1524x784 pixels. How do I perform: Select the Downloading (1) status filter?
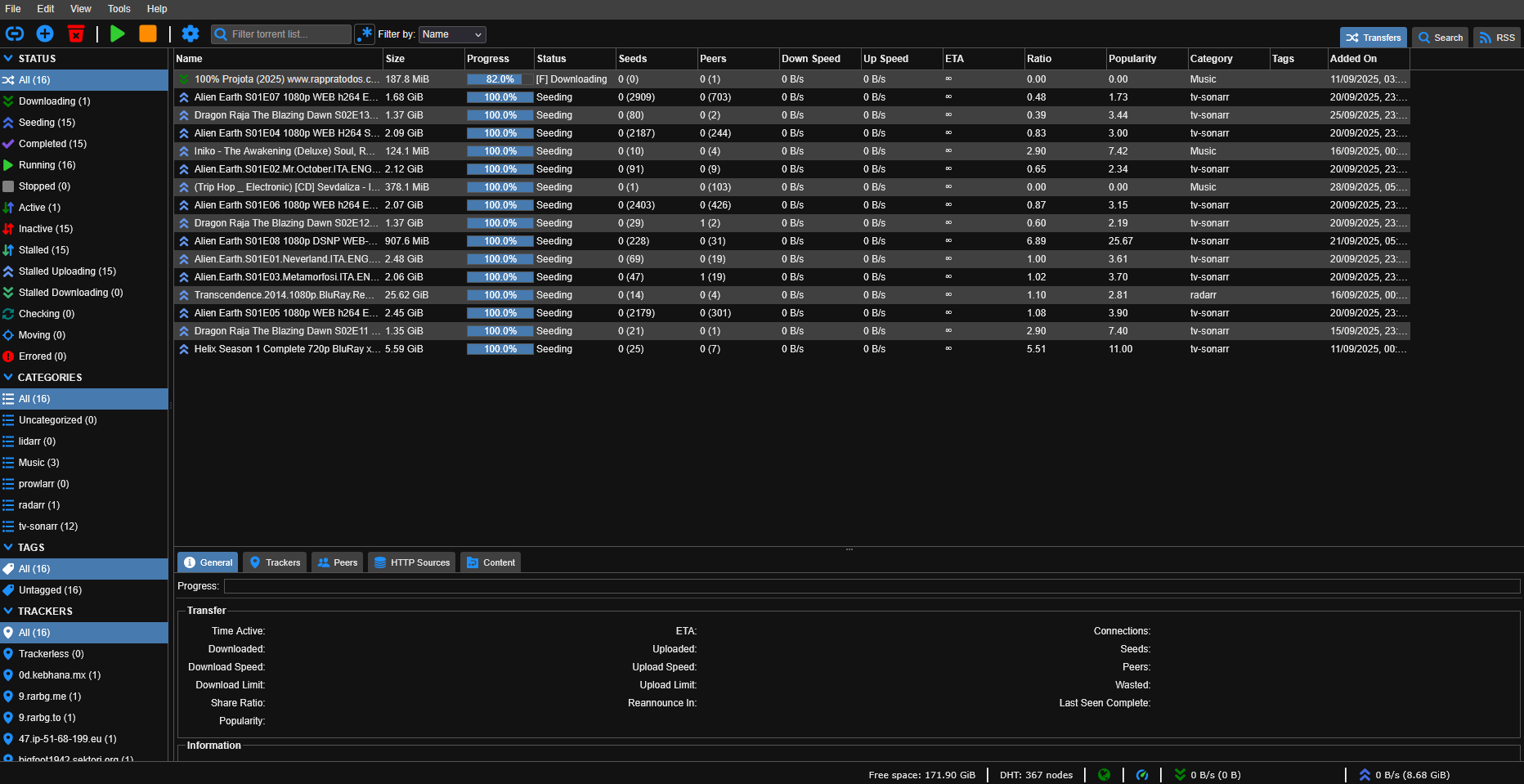pos(84,101)
